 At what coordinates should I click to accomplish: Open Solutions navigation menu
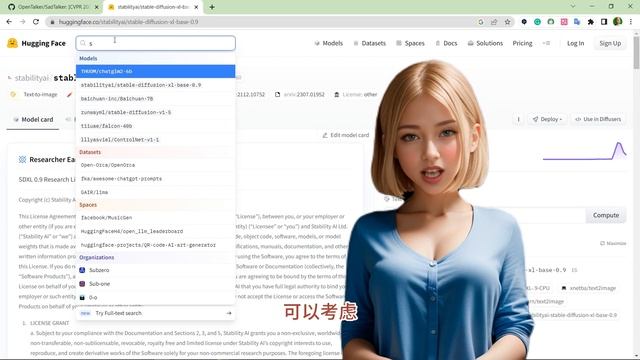[x=485, y=43]
